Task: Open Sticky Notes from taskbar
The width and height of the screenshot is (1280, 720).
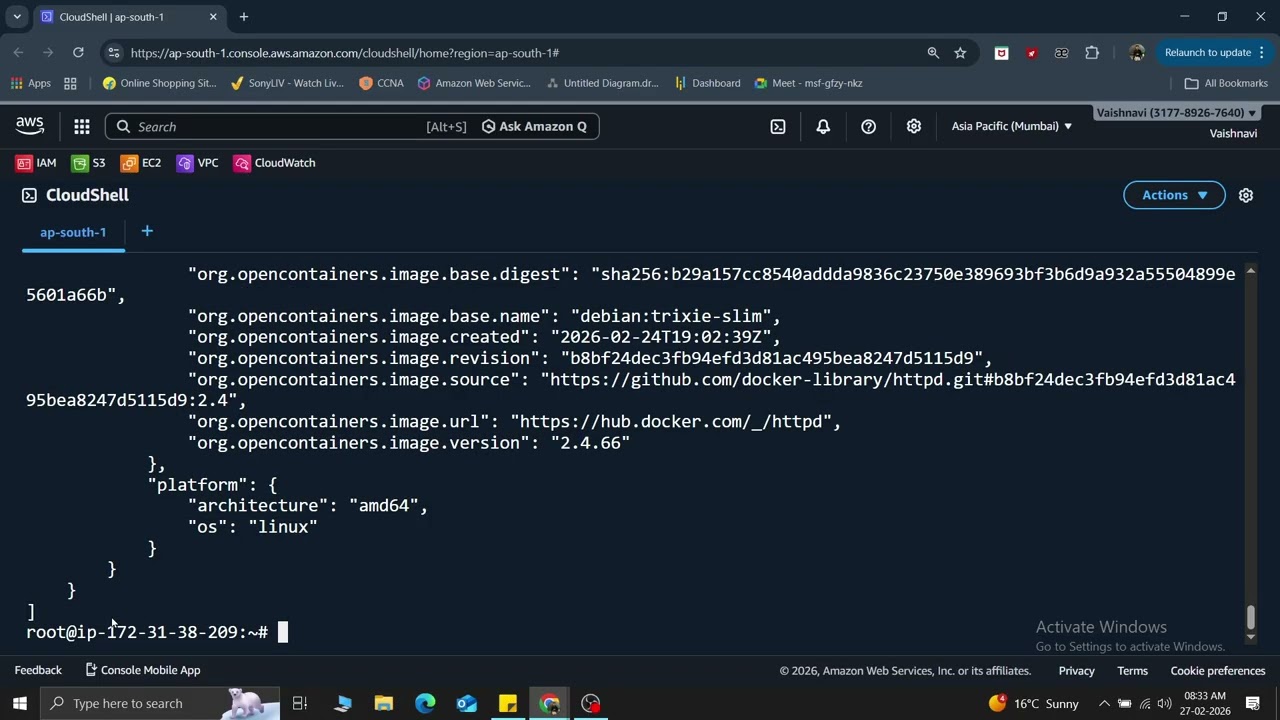Action: 508,703
